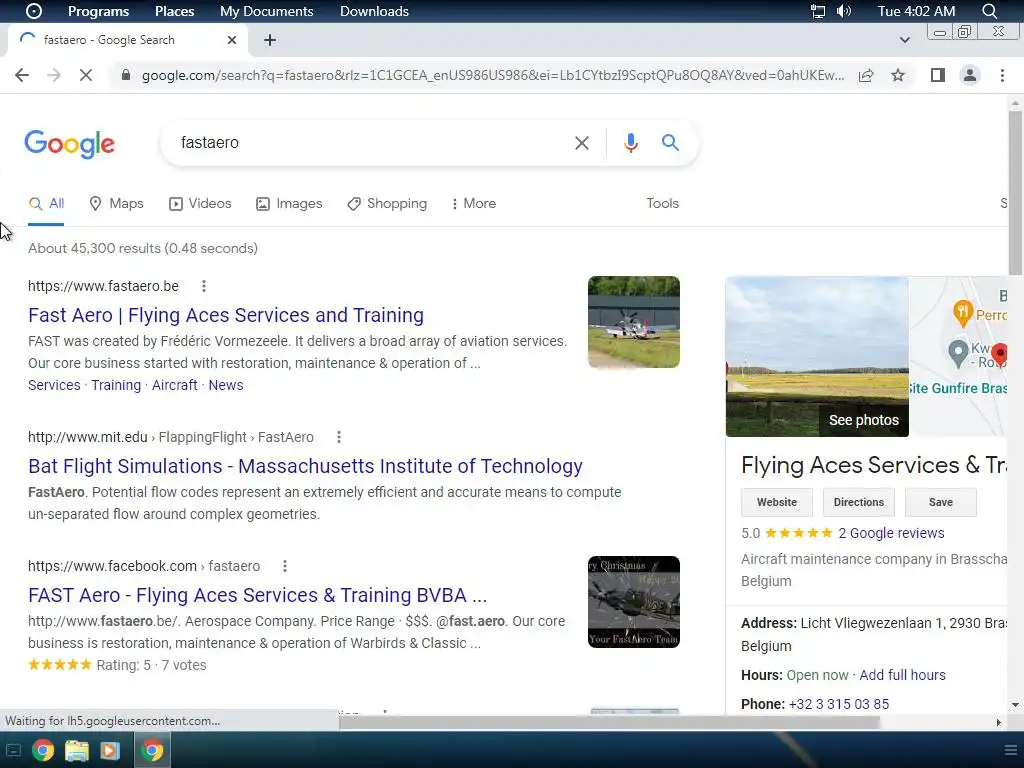
Task: Select the All results tab
Action: point(46,204)
